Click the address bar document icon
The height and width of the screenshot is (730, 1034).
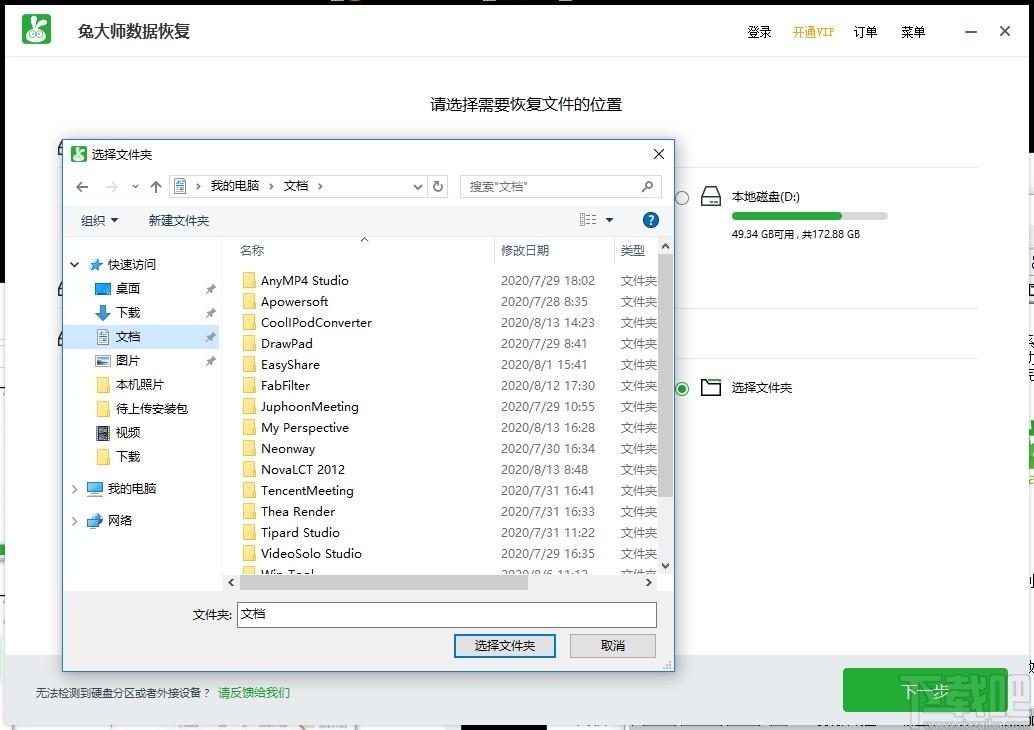[180, 187]
